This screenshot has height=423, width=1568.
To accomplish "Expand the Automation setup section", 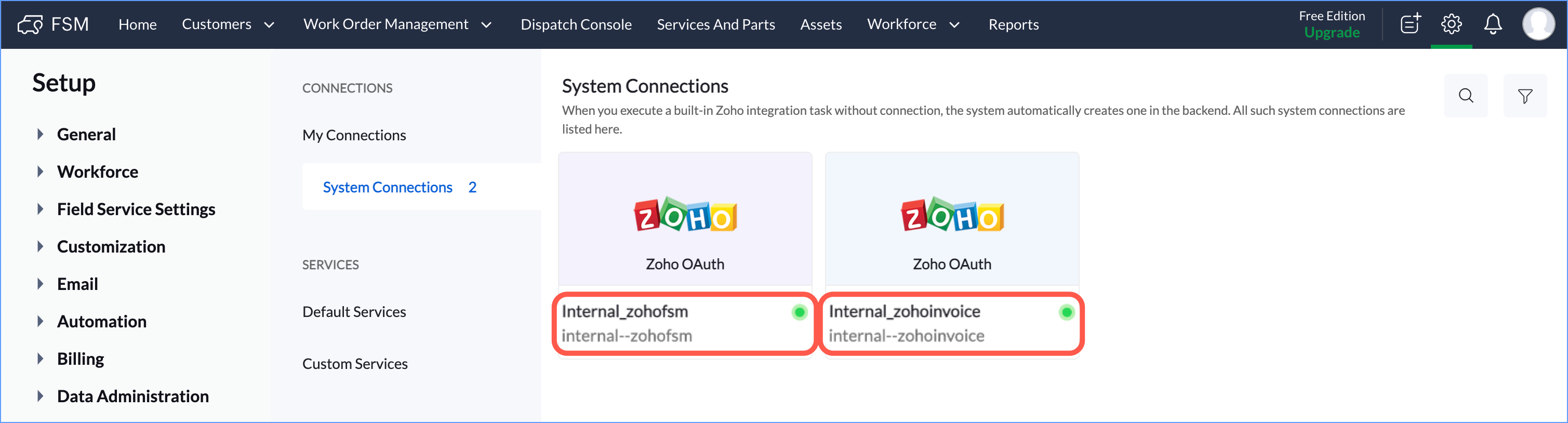I will pos(40,321).
